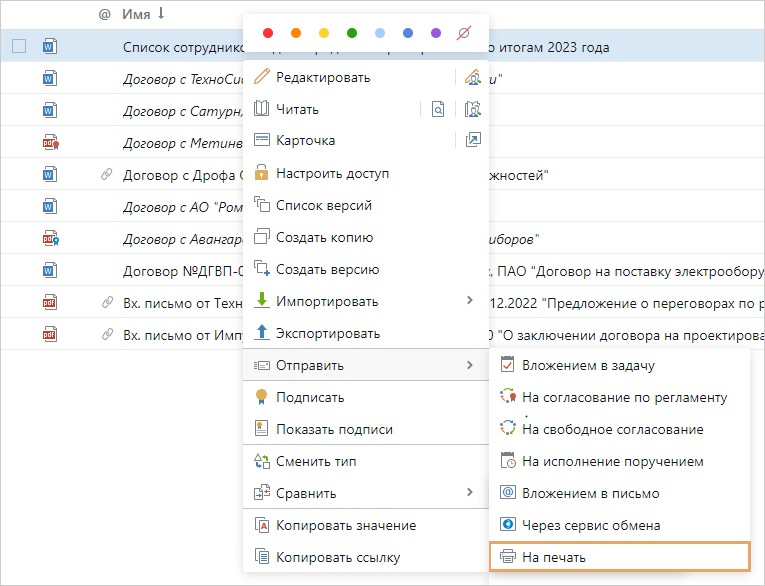The height and width of the screenshot is (586, 765).
Task: Click link icon beside Договор с Дрофа
Action: [107, 175]
